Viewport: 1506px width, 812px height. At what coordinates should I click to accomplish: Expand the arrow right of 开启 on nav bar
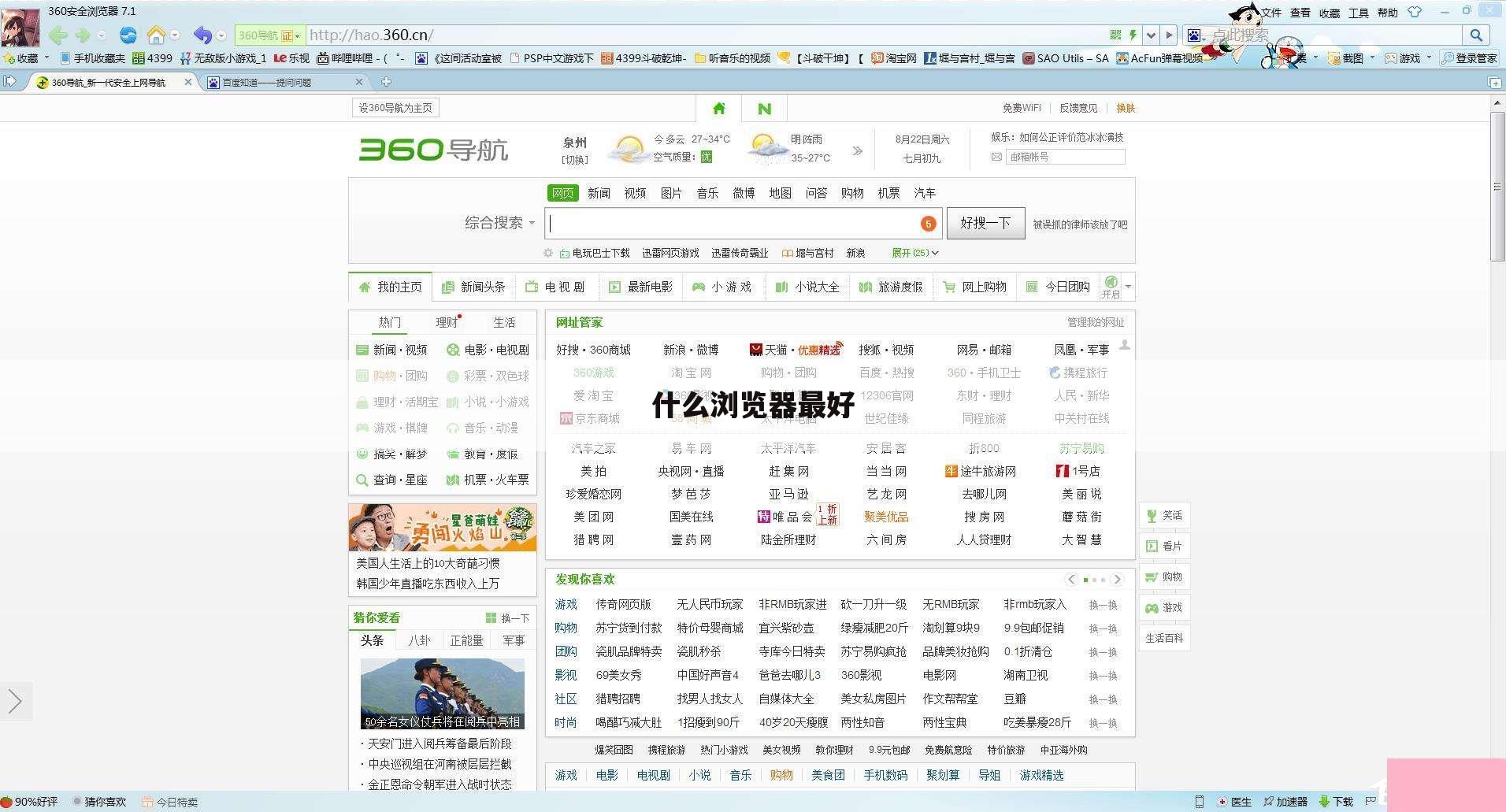(x=1128, y=287)
